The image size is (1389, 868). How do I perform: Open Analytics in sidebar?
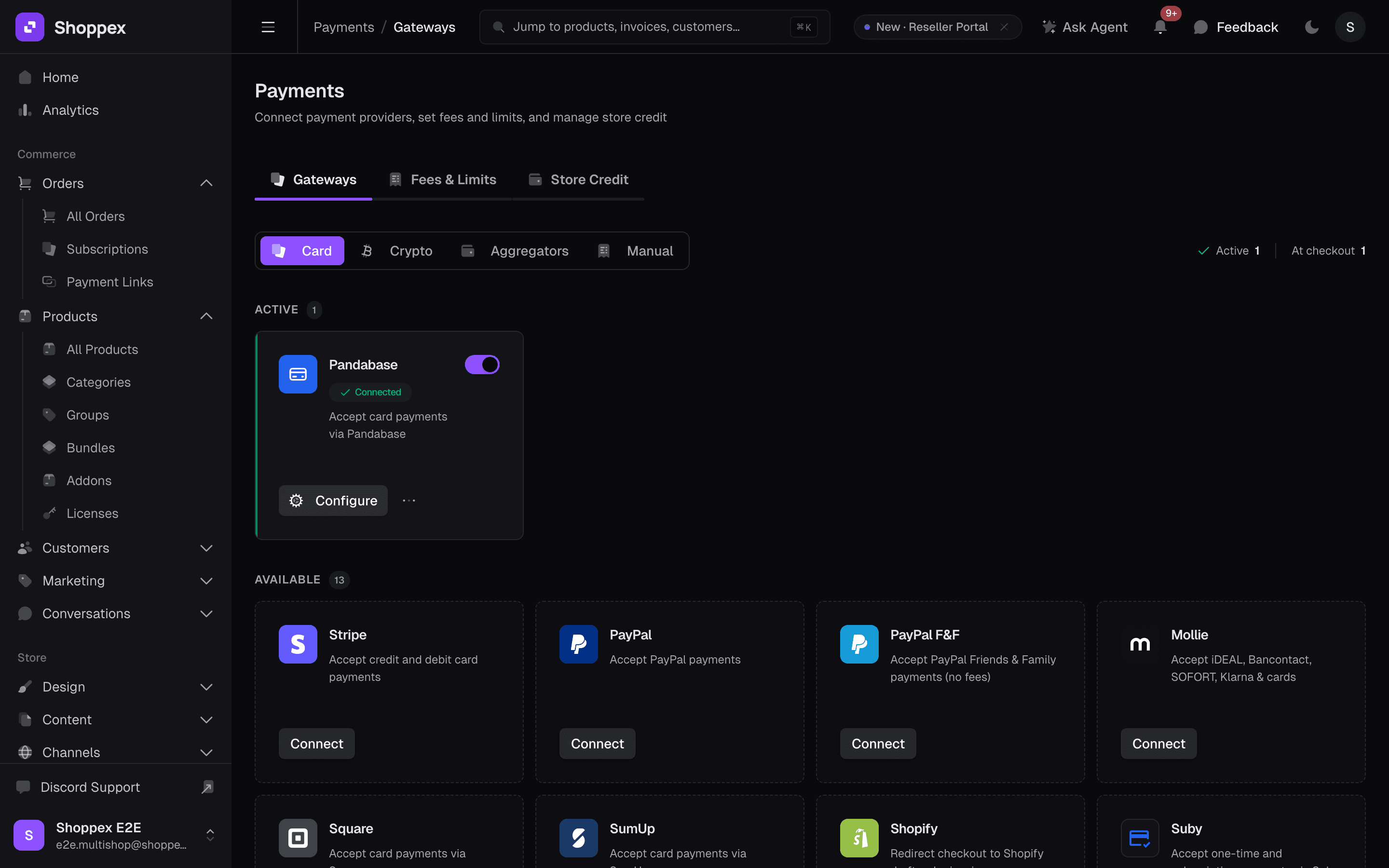[115, 109]
